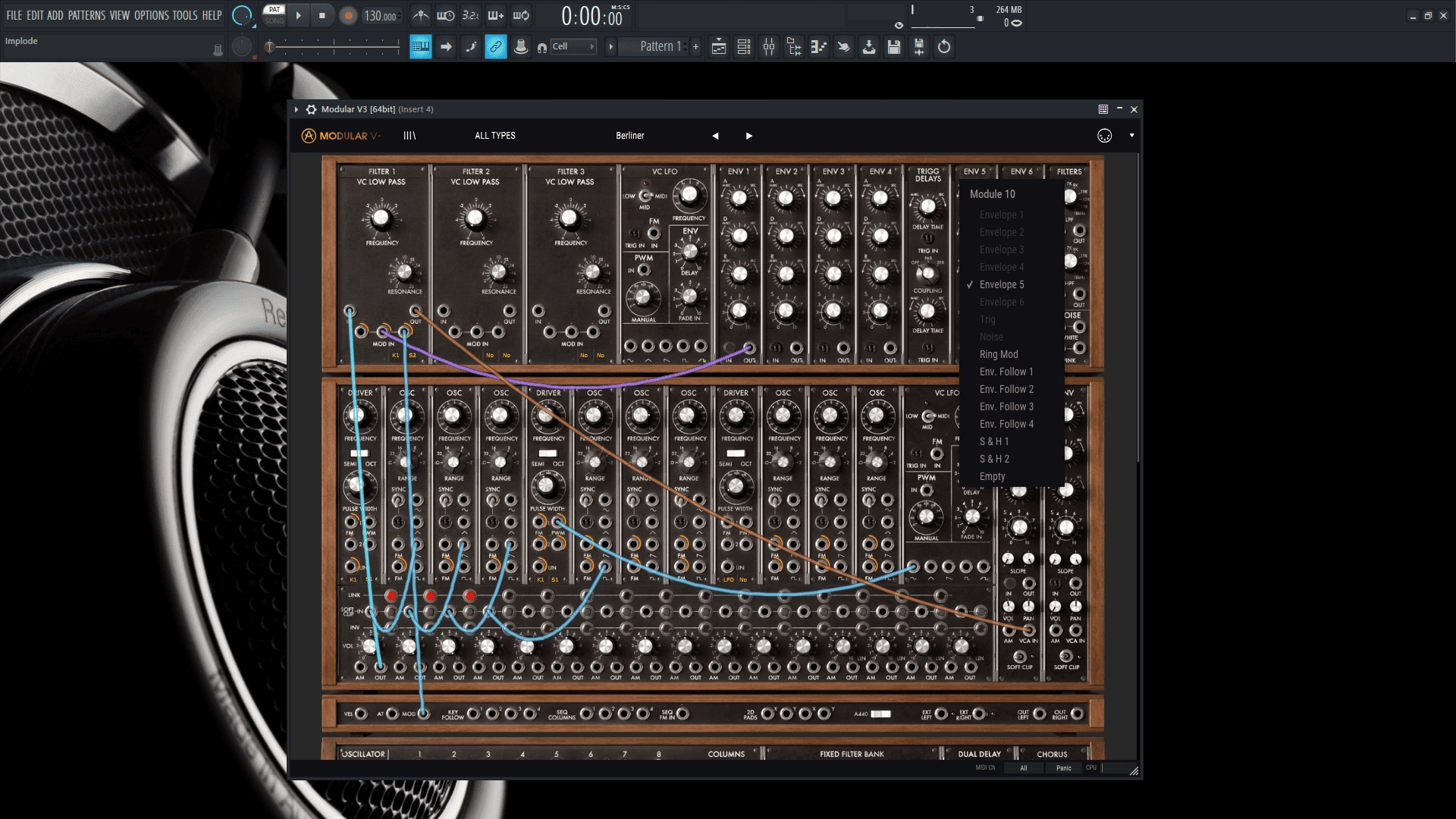
Task: Click the Berliner preset name
Action: (629, 136)
